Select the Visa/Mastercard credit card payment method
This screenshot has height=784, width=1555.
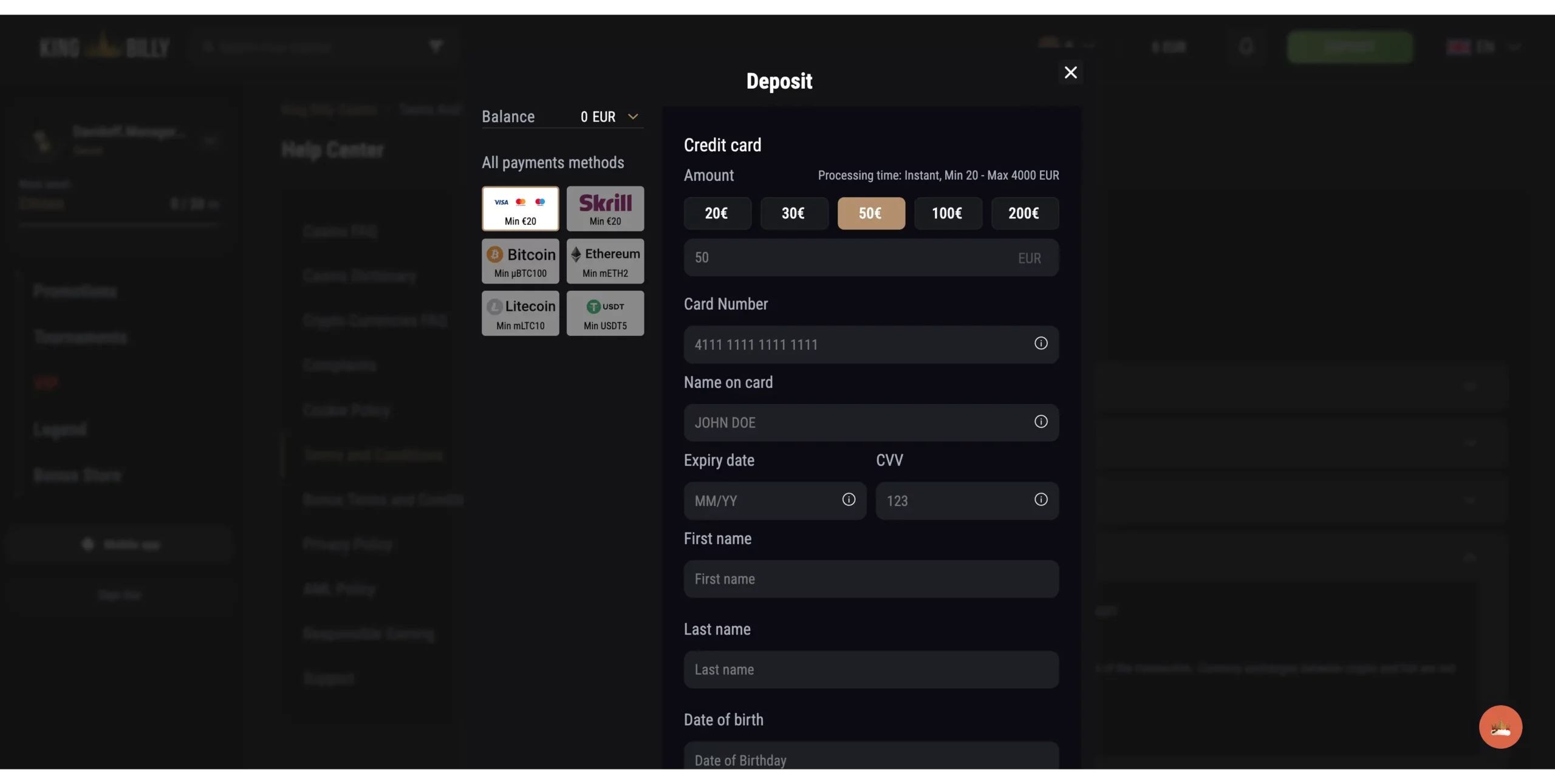tap(520, 208)
